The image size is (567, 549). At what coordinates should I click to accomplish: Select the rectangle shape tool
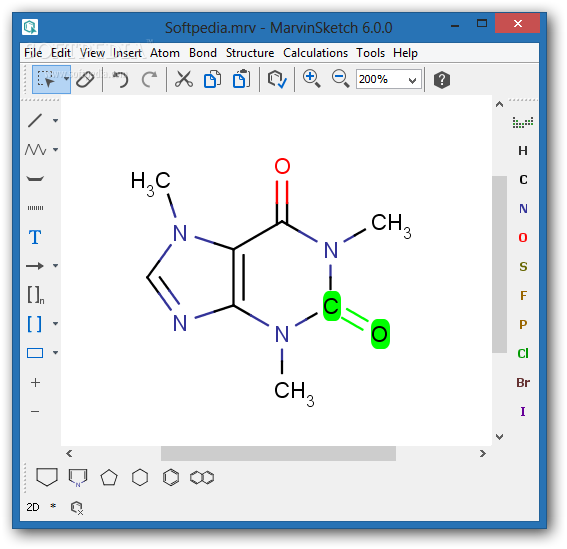tap(35, 353)
